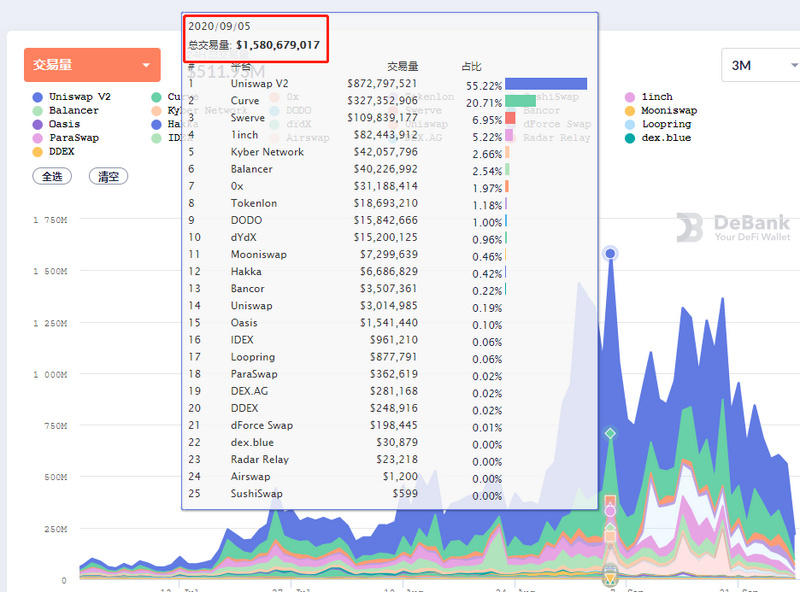The height and width of the screenshot is (592, 800).
Task: Click the highlighted data point marker on the chart
Action: click(x=610, y=254)
